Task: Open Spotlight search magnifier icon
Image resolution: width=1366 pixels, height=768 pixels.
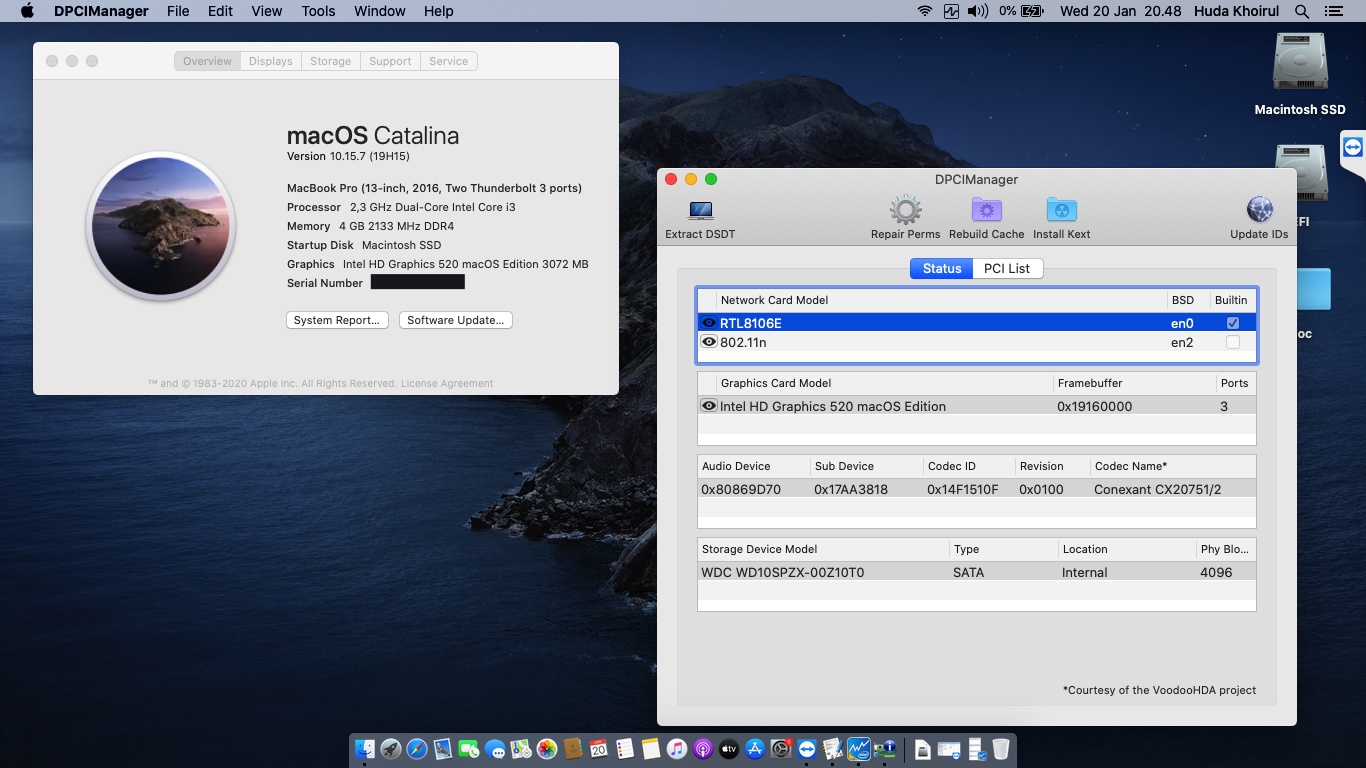Action: [x=1301, y=11]
